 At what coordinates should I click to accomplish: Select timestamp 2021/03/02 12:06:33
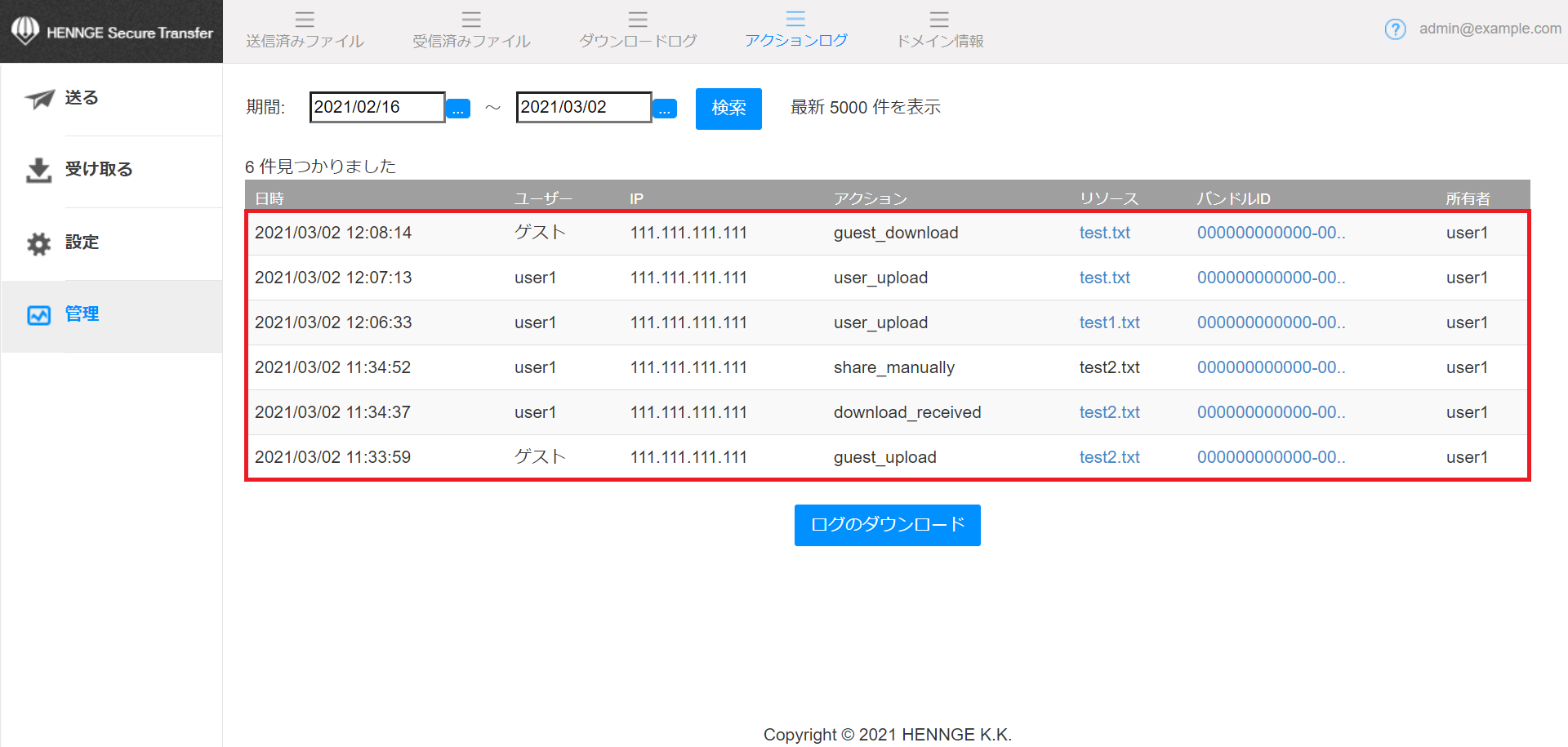tap(333, 322)
